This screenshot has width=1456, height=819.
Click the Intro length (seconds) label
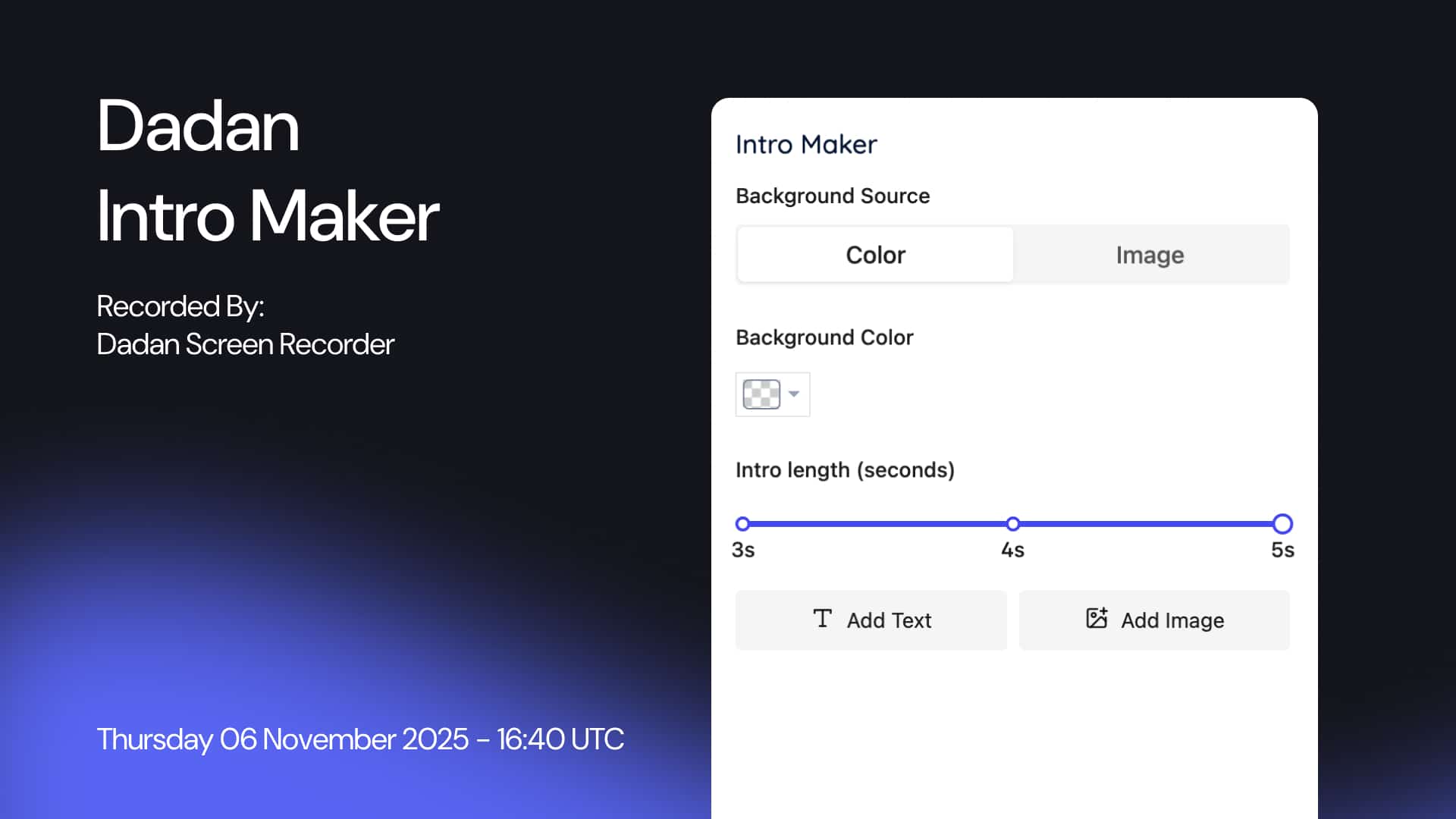tap(846, 470)
